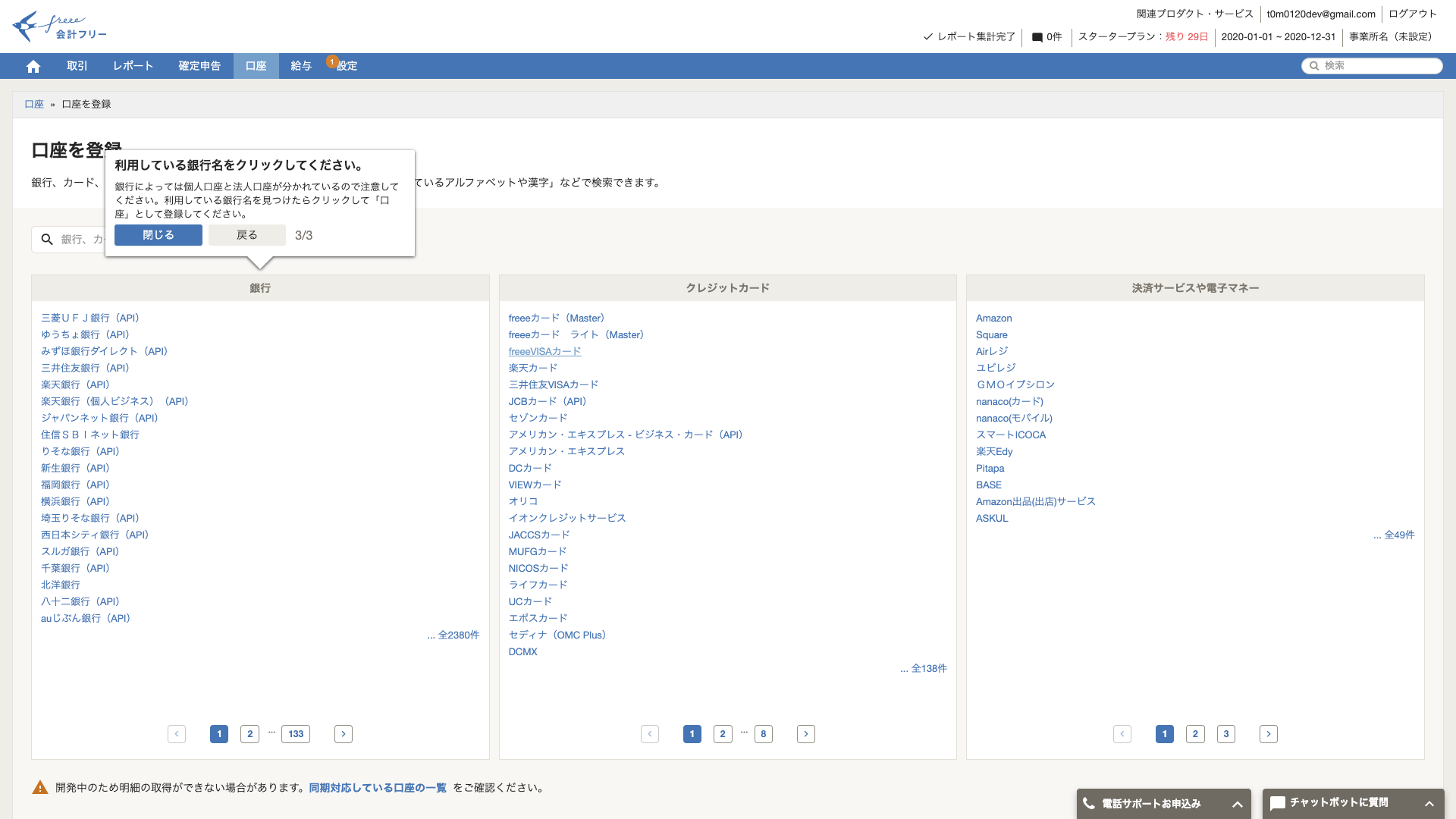Open the レポート menu

pyautogui.click(x=133, y=66)
